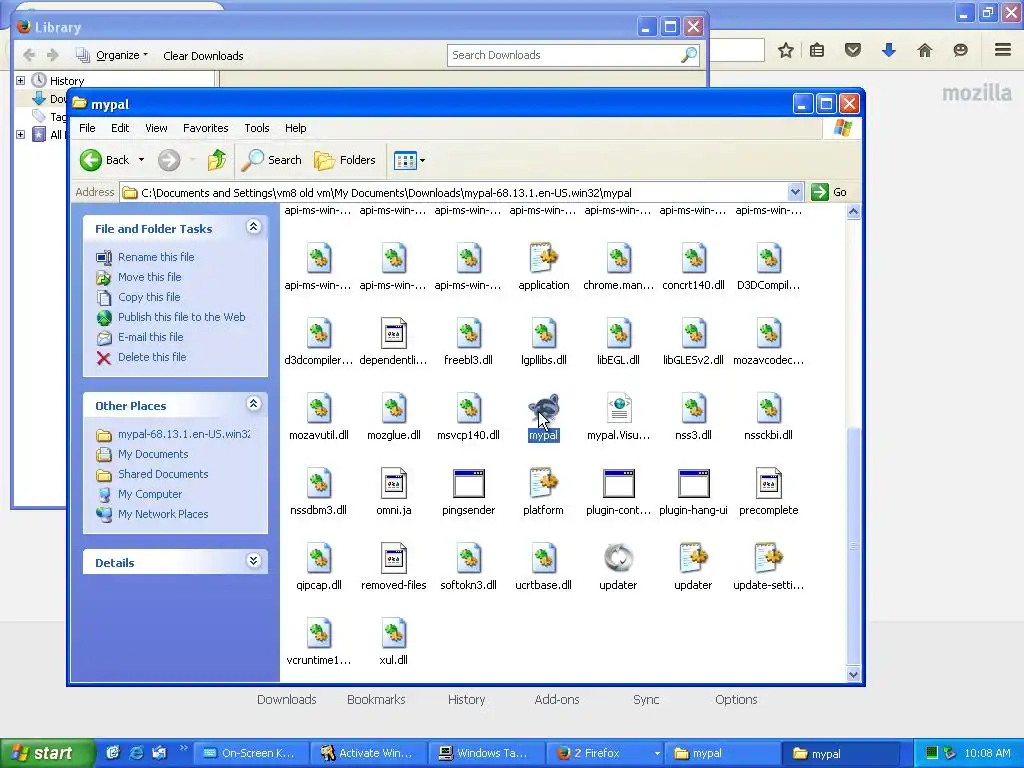This screenshot has width=1024, height=768.
Task: Open the Tools menu
Action: 257,128
